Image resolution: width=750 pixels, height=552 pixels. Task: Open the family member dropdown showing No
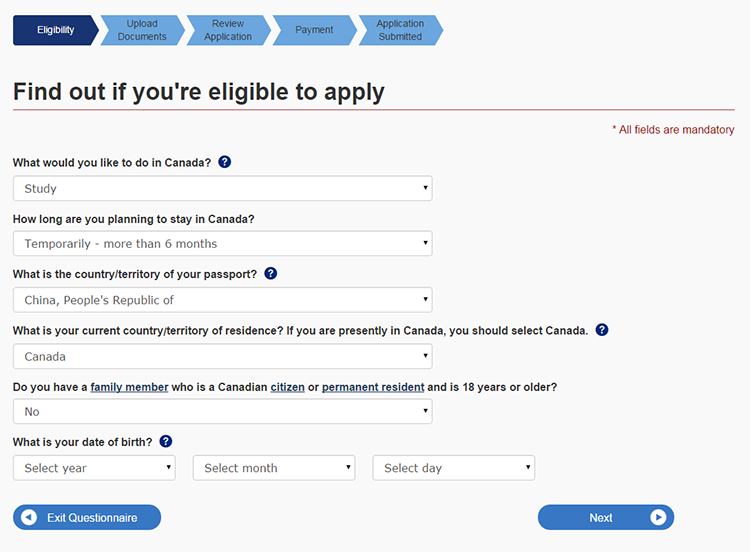pos(222,411)
